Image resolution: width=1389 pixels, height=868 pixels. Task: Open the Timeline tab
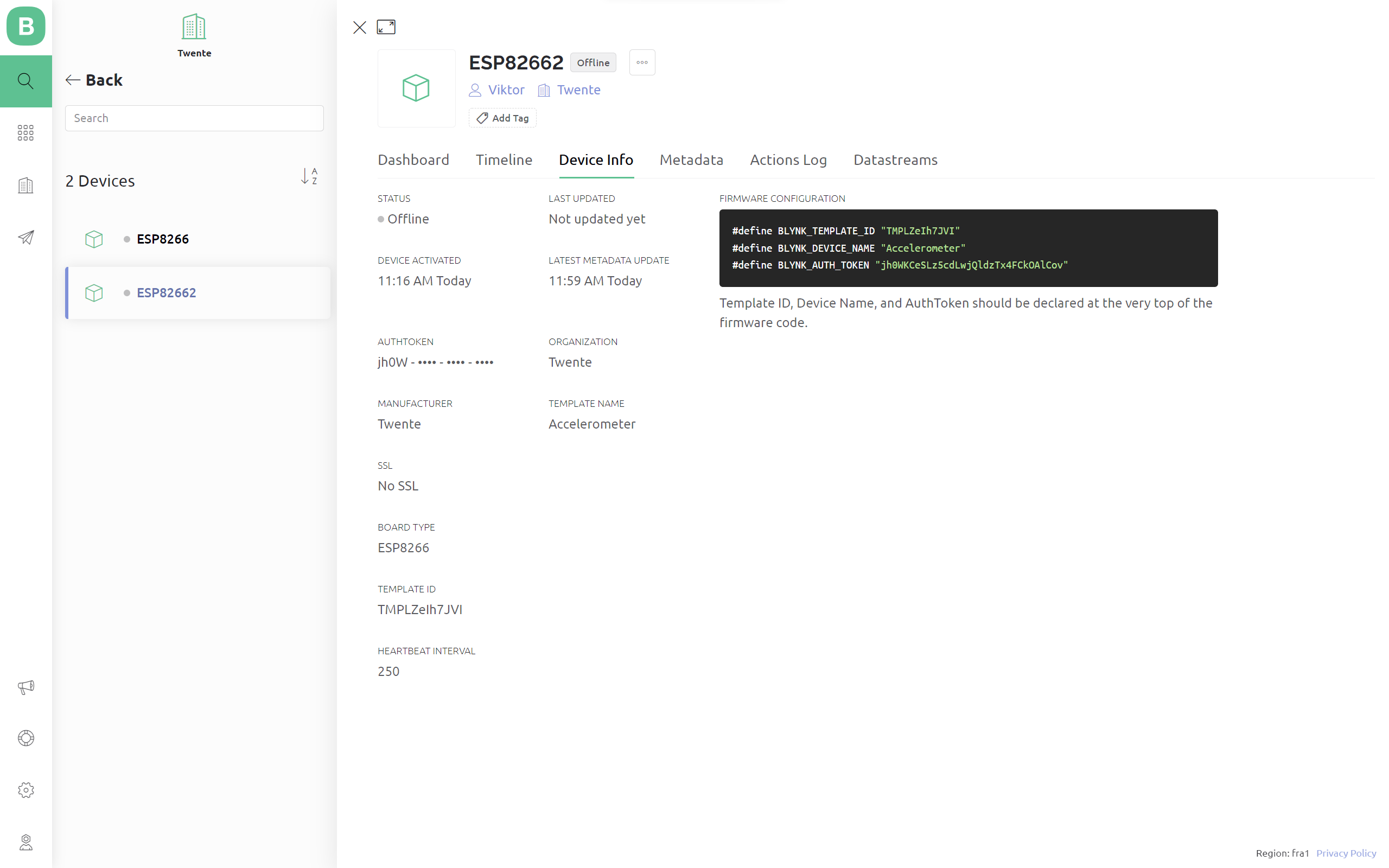coord(504,160)
